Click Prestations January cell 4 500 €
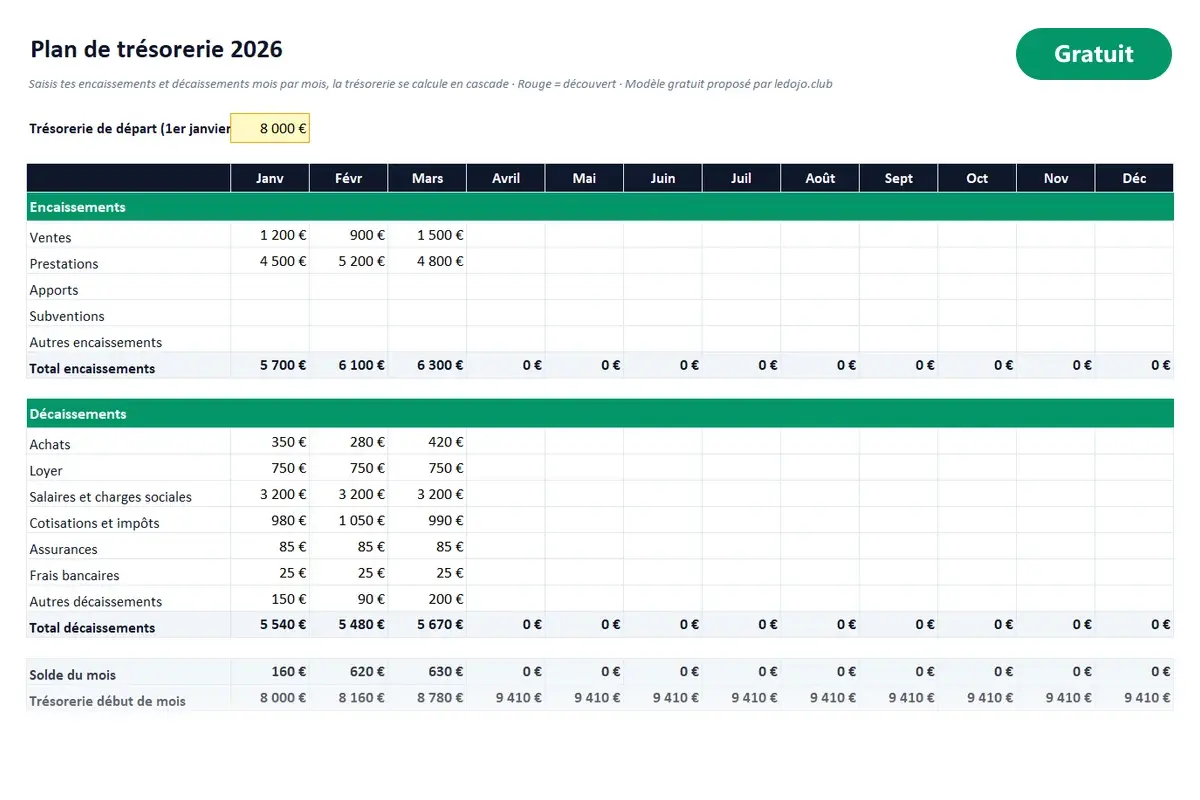 (270, 261)
